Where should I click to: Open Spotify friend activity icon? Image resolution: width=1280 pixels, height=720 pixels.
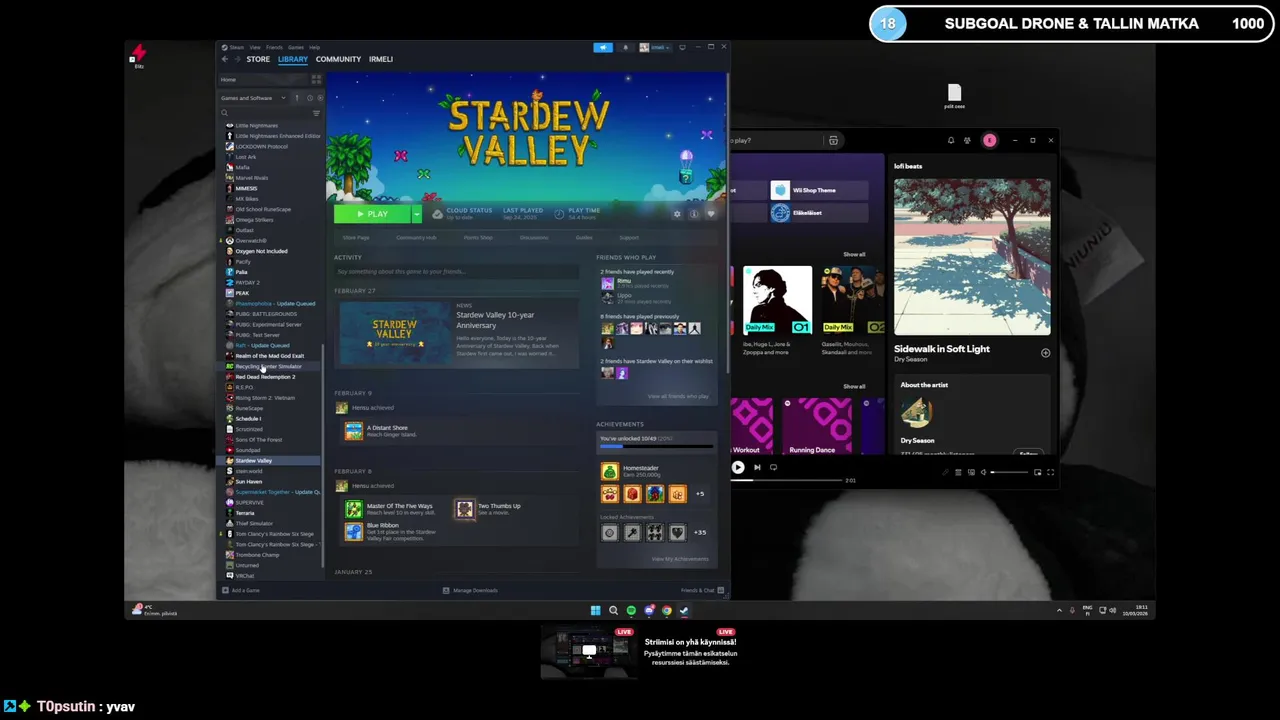click(967, 140)
